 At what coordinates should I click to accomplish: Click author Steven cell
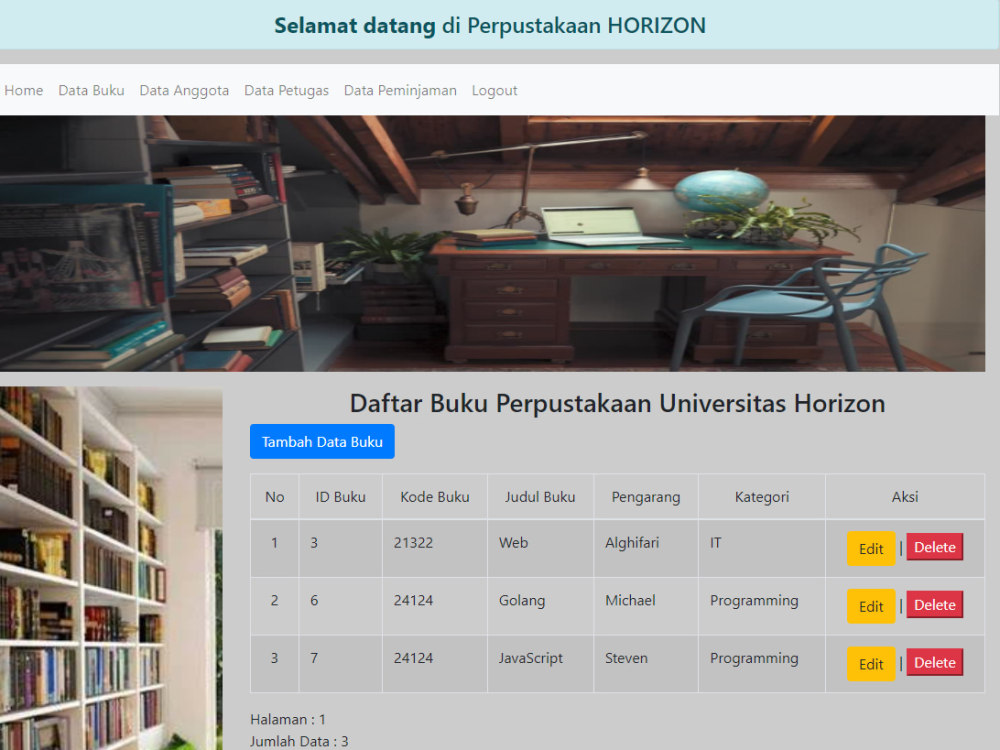point(646,663)
